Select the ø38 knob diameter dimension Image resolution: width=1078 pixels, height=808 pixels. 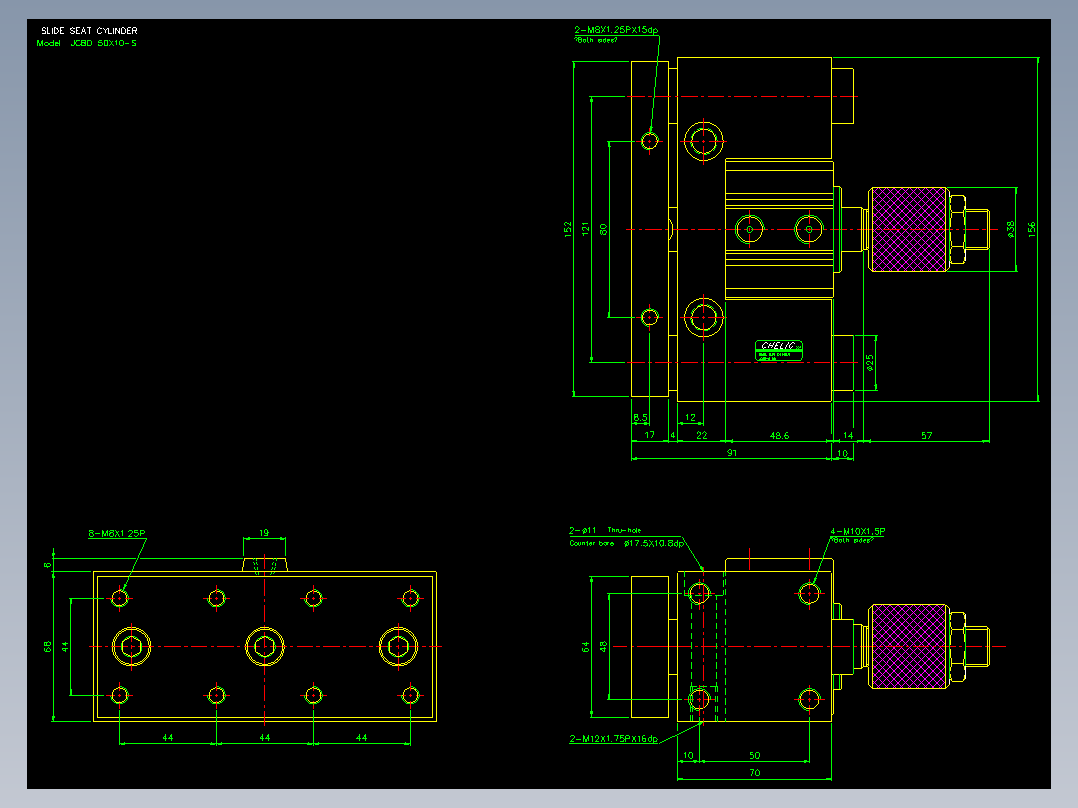pos(1010,229)
